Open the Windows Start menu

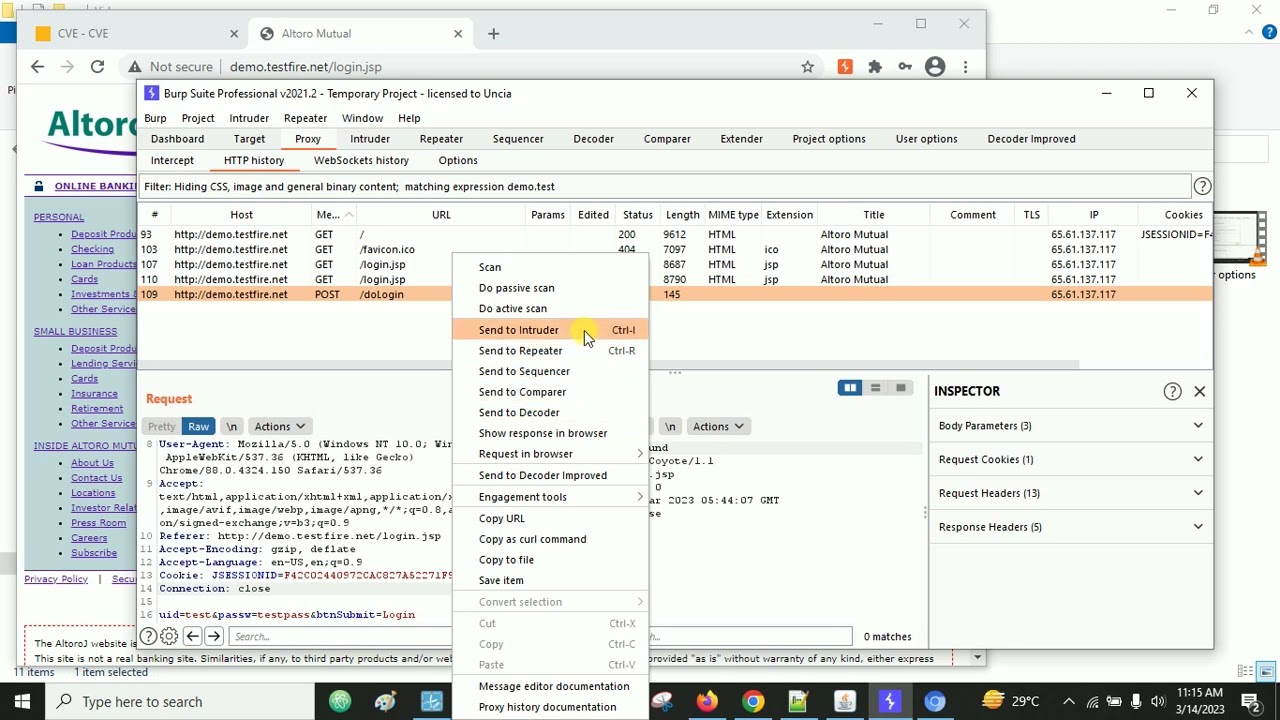[x=22, y=701]
